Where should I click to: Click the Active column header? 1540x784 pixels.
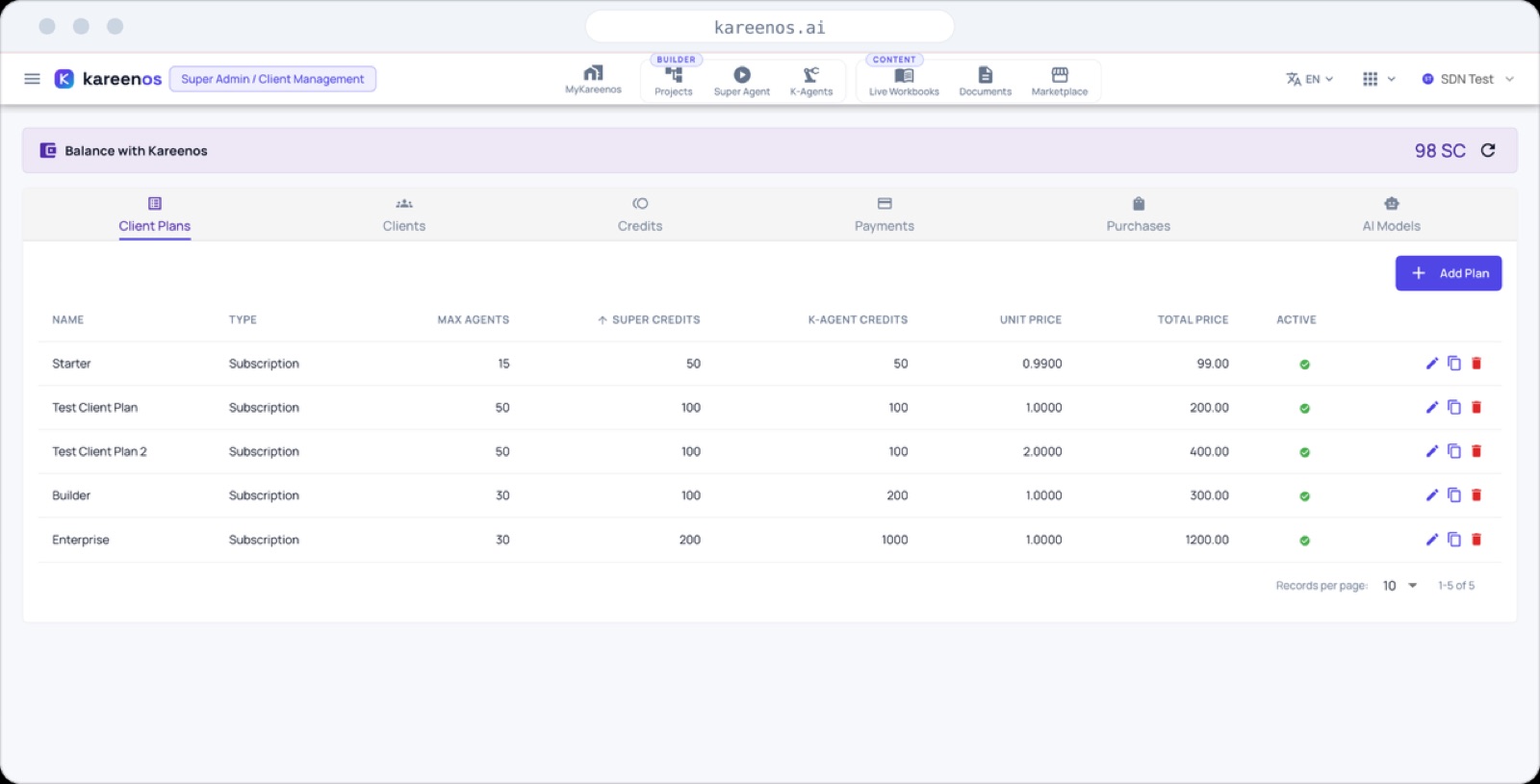click(1296, 319)
